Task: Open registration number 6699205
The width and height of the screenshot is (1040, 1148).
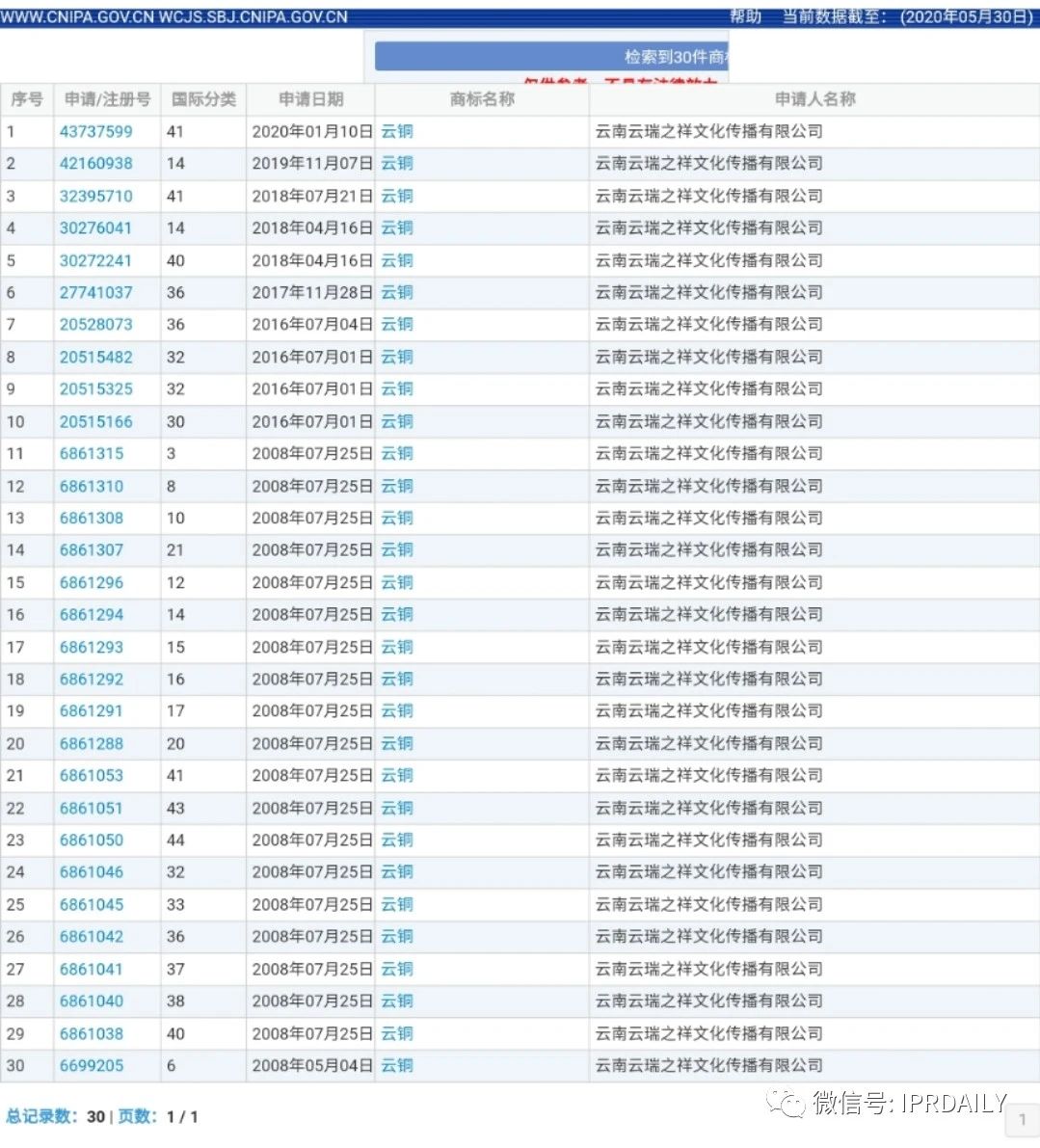Action: [x=92, y=1066]
